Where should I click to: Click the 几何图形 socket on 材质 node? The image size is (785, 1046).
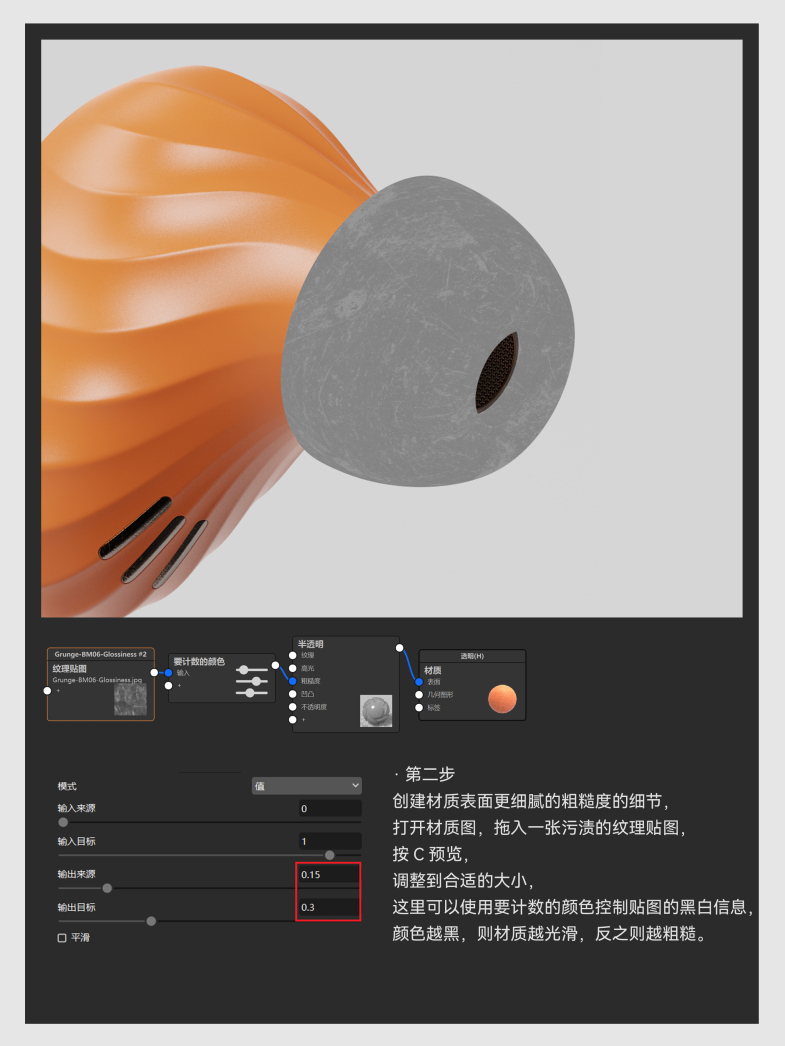point(419,694)
